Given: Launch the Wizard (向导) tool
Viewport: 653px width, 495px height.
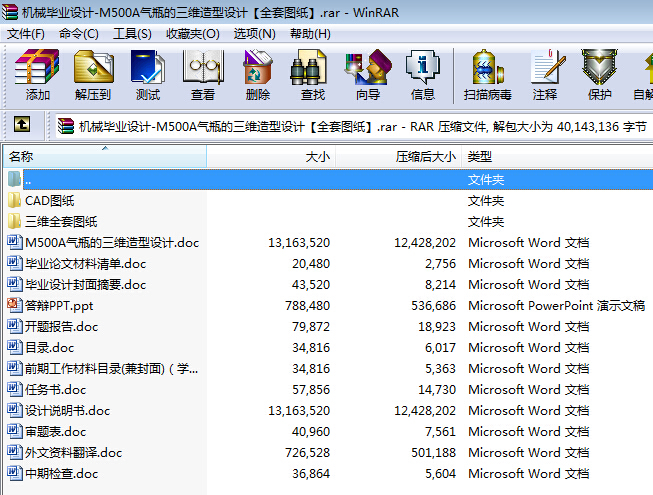Looking at the screenshot, I should click(368, 67).
